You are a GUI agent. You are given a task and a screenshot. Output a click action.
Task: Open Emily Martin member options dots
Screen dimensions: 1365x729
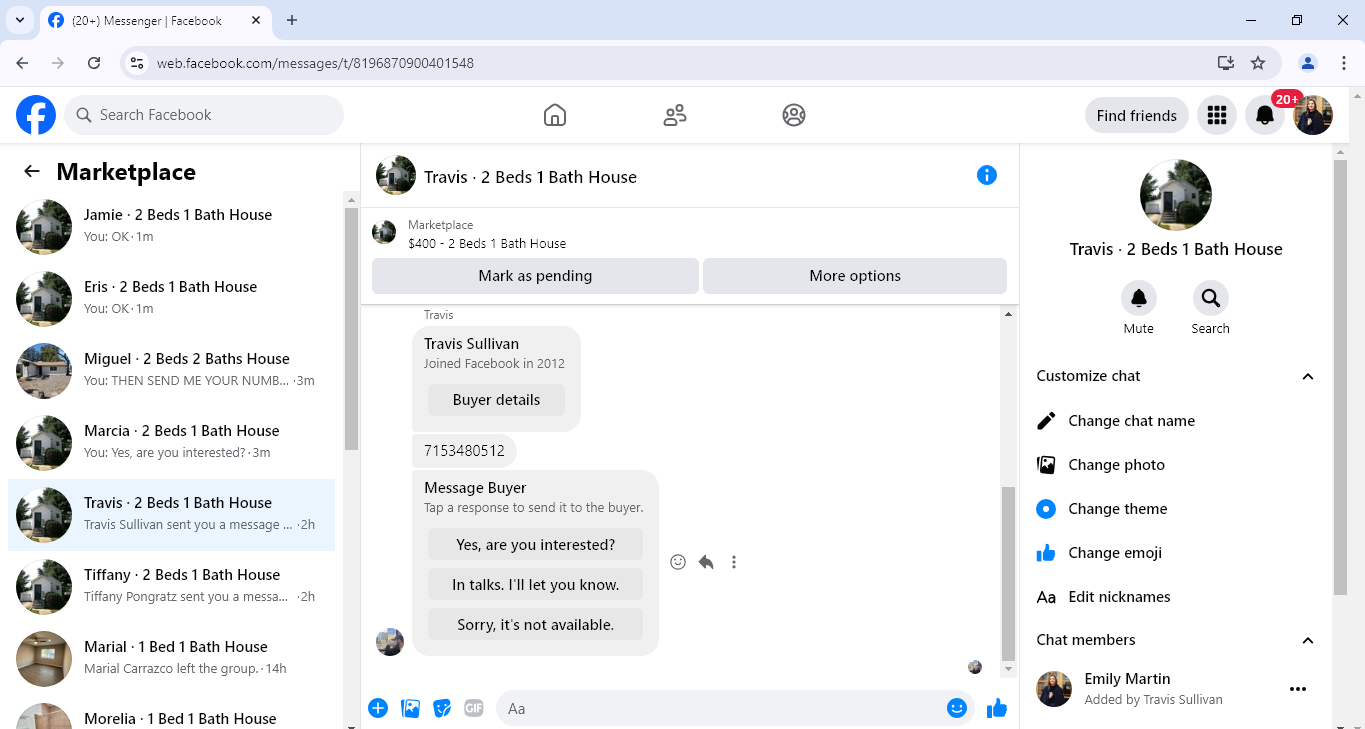tap(1298, 689)
